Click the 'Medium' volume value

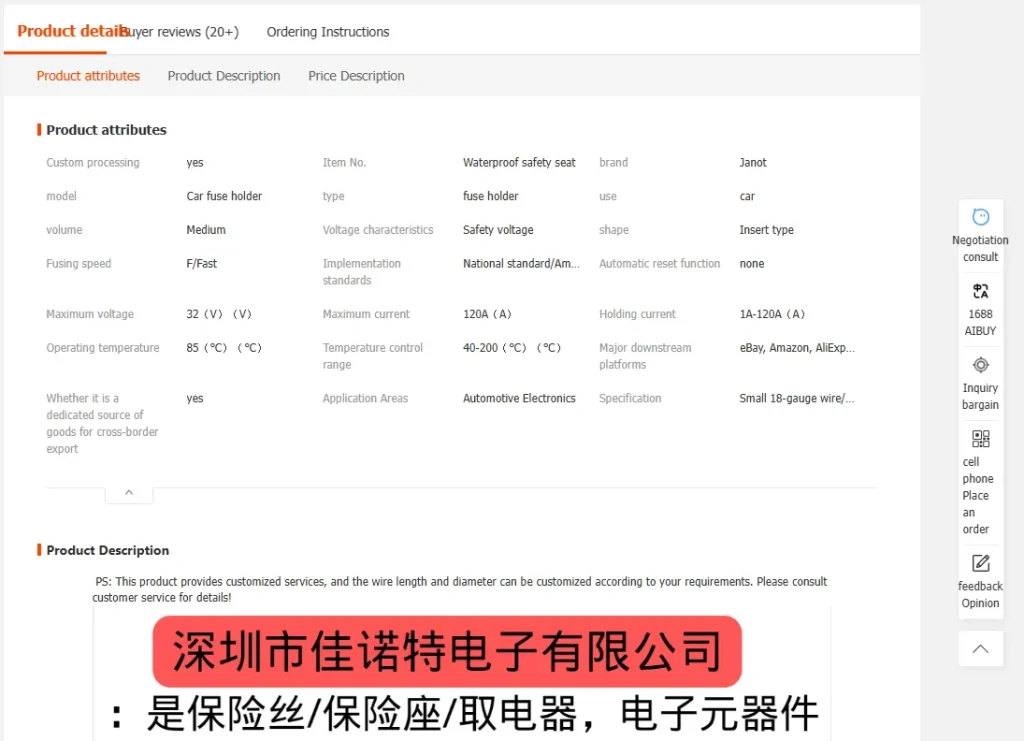pos(206,230)
